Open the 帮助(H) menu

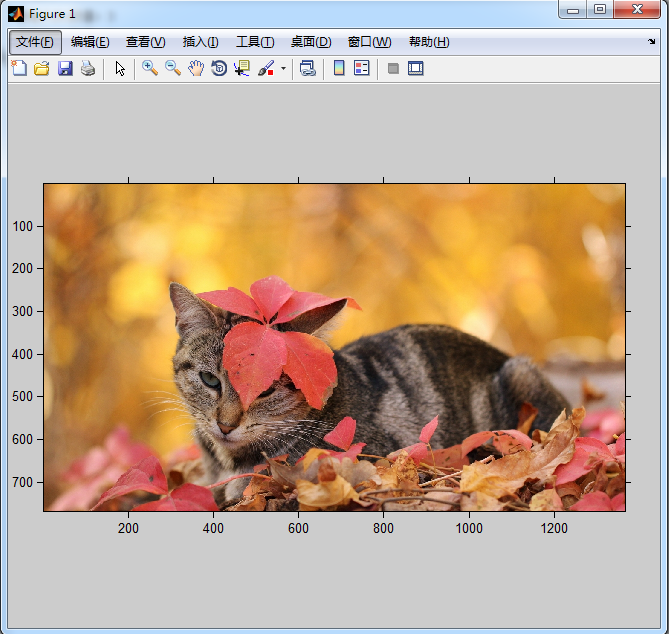coord(429,42)
